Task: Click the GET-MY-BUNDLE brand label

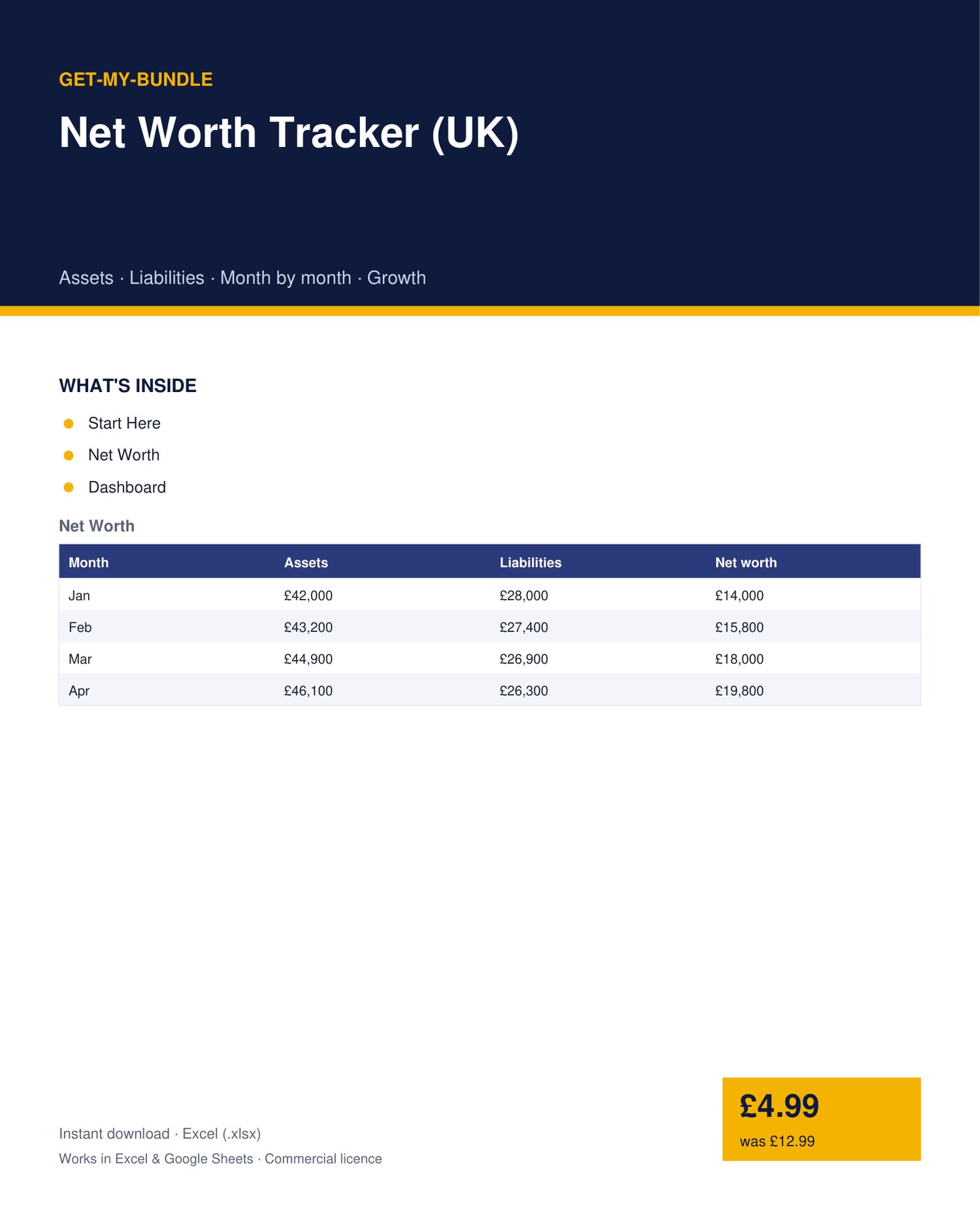Action: pos(136,80)
